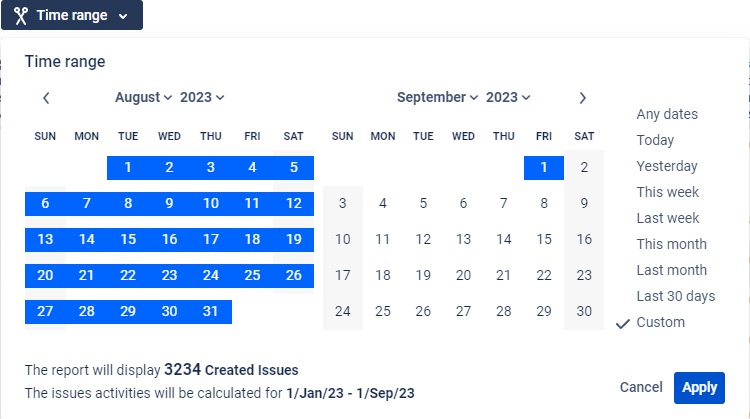Select August 15 in the calendar
This screenshot has height=419, width=750.
click(x=128, y=239)
